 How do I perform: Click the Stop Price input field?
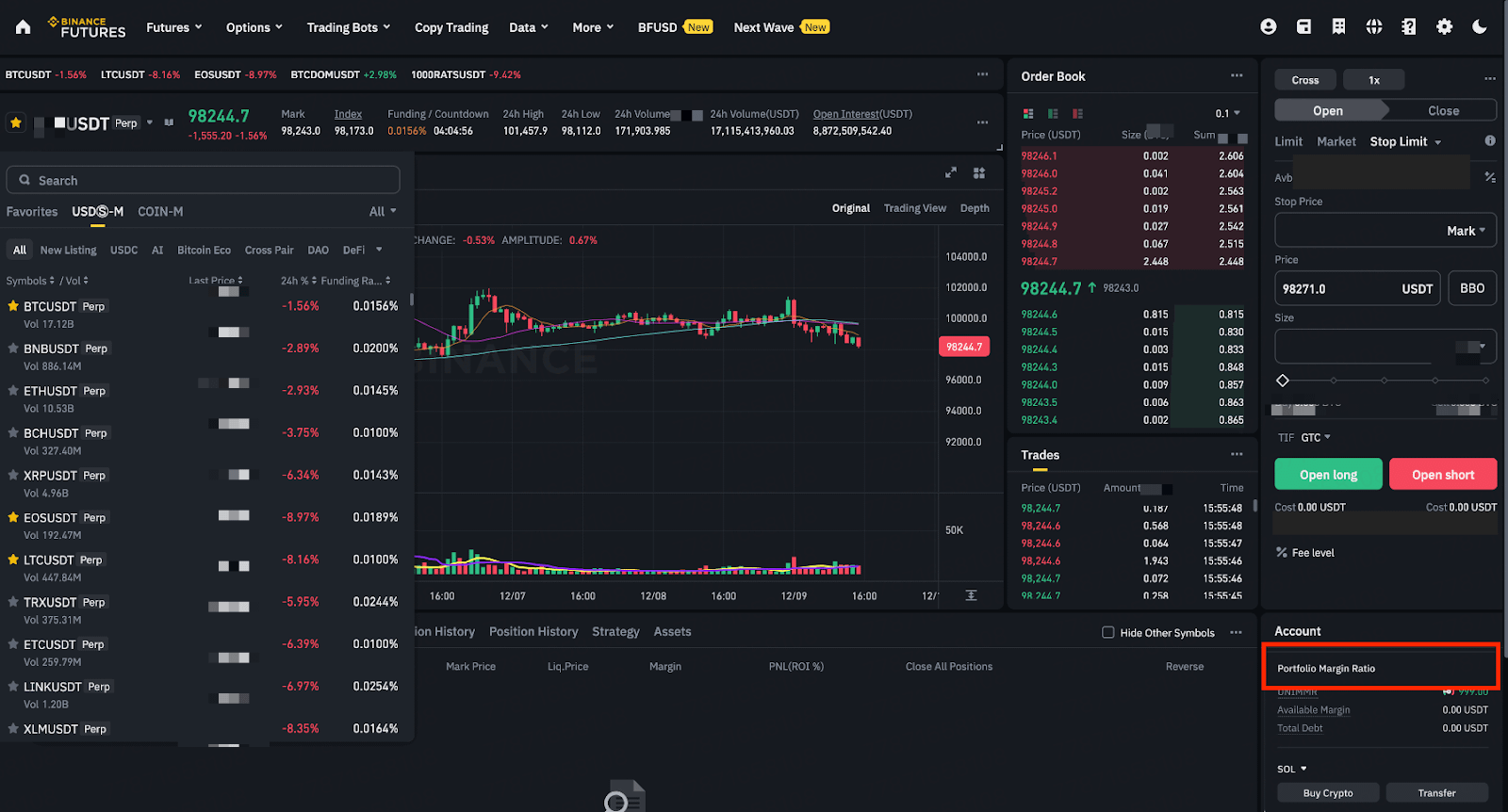(x=1385, y=231)
